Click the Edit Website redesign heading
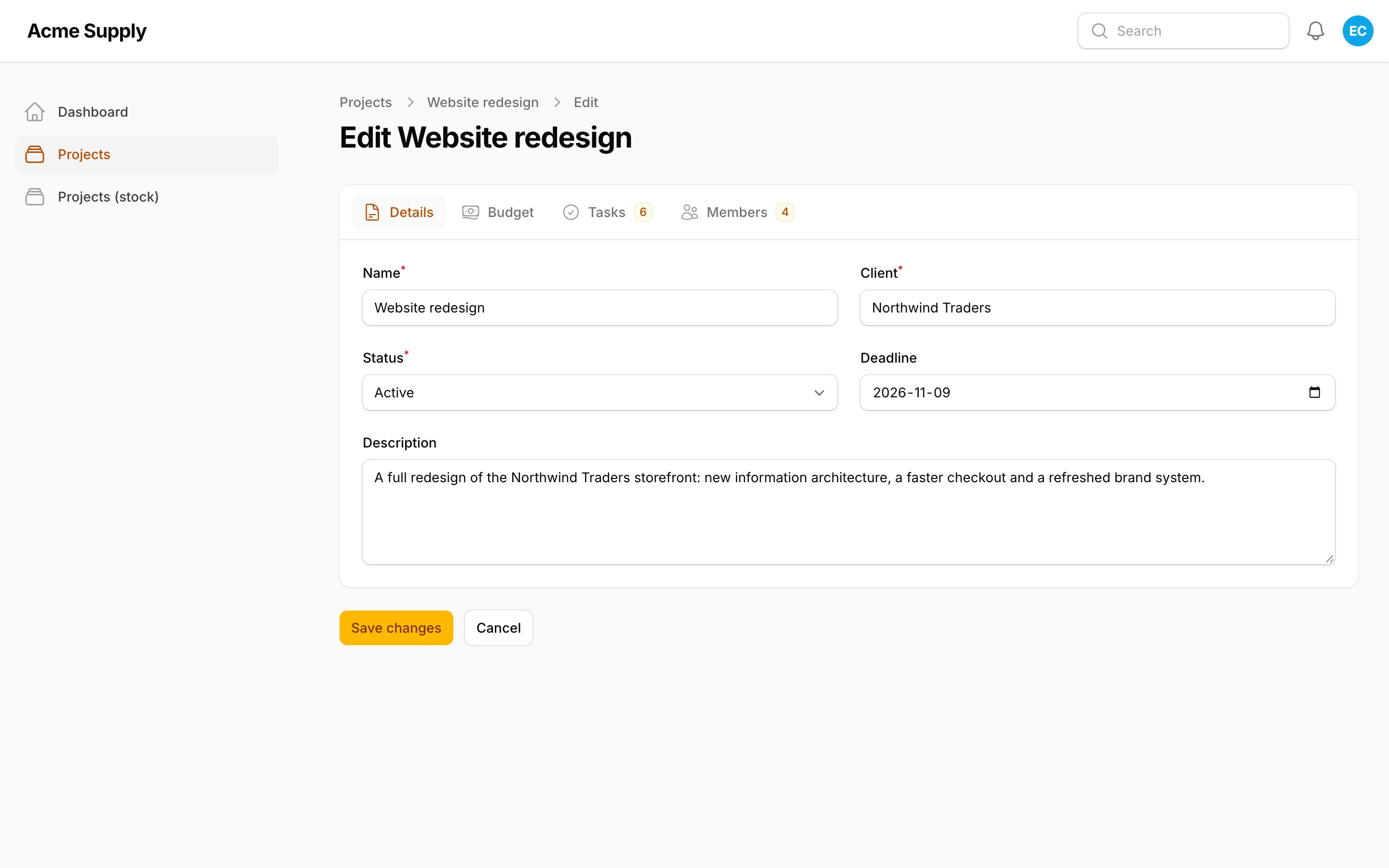The height and width of the screenshot is (868, 1389). (x=486, y=138)
